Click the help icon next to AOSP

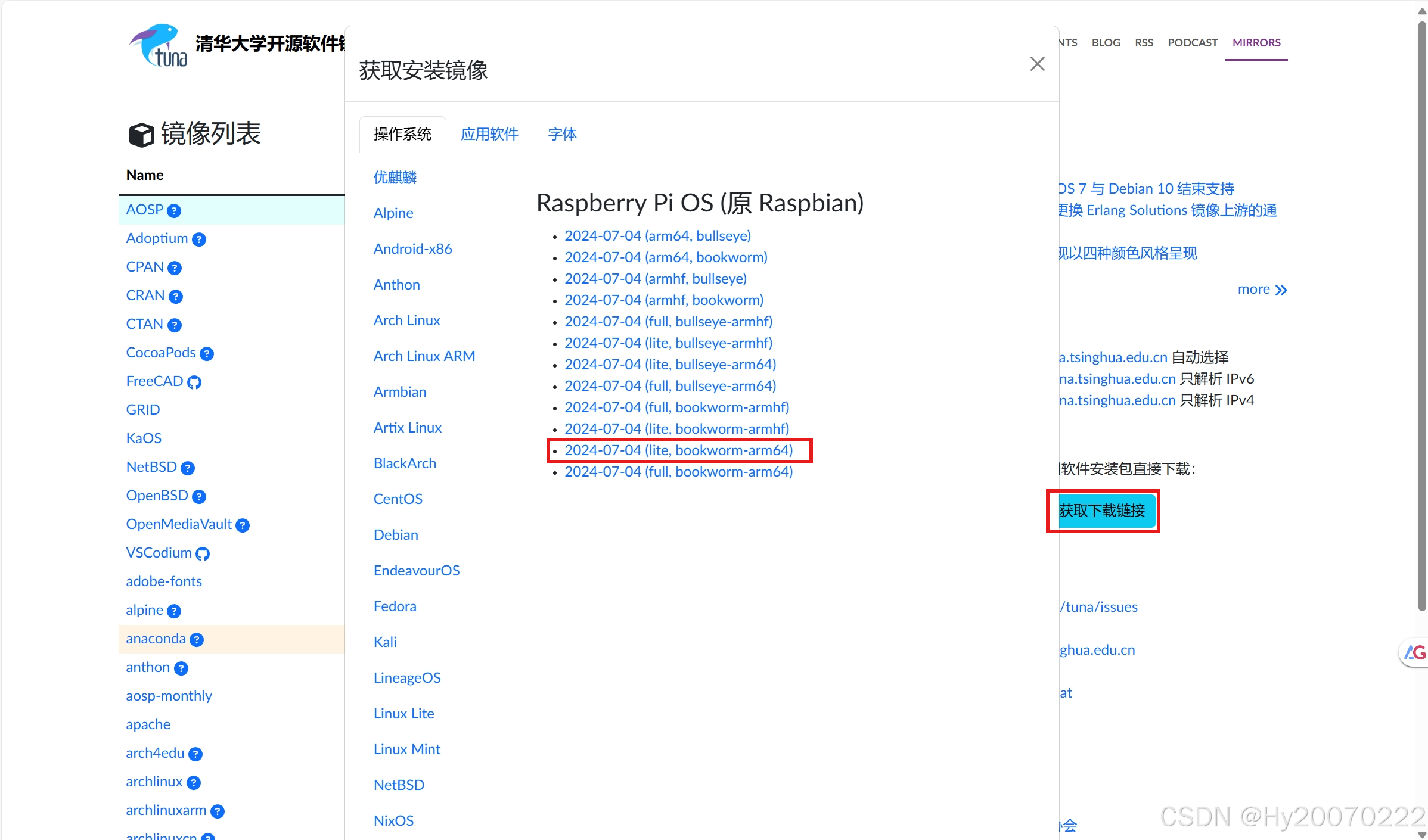pyautogui.click(x=174, y=211)
